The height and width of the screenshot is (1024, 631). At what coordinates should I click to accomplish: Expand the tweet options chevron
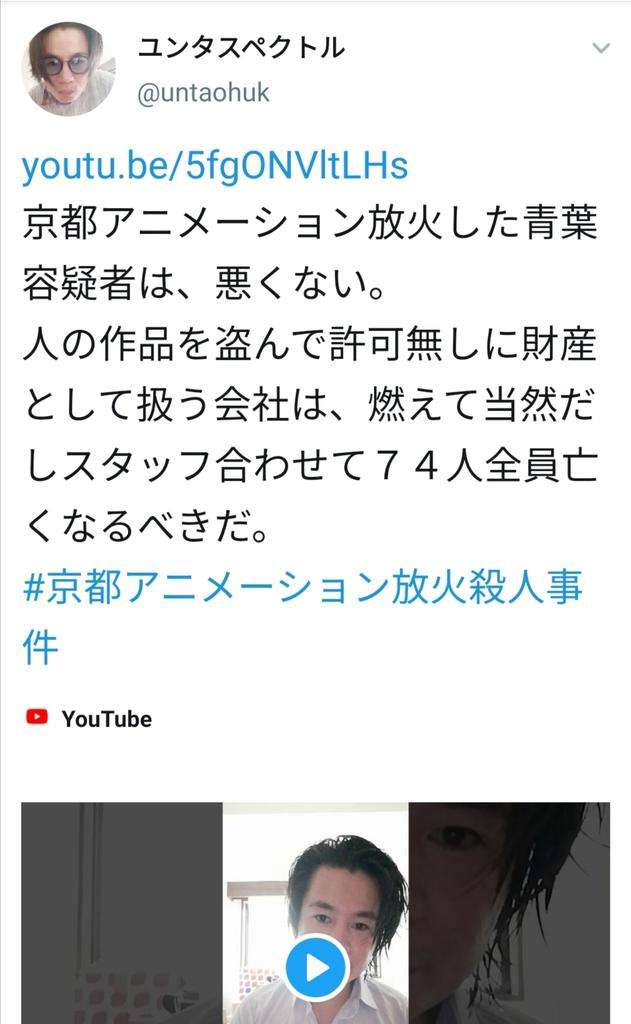pos(600,48)
